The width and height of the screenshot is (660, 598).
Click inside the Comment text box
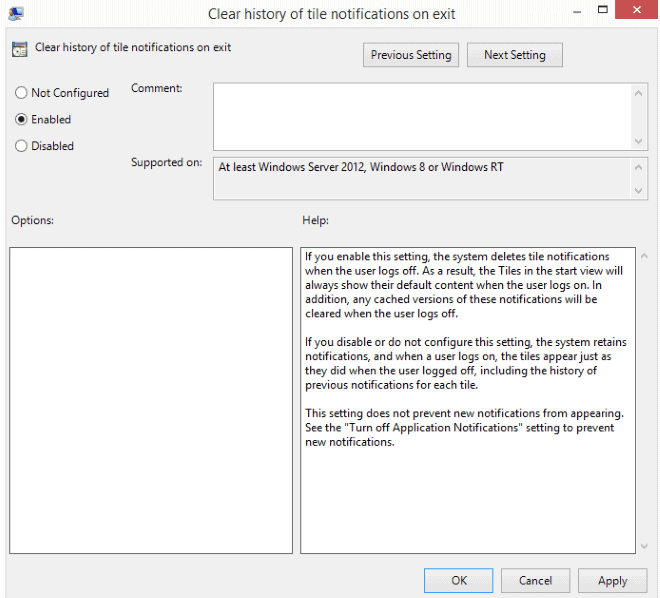tap(422, 115)
